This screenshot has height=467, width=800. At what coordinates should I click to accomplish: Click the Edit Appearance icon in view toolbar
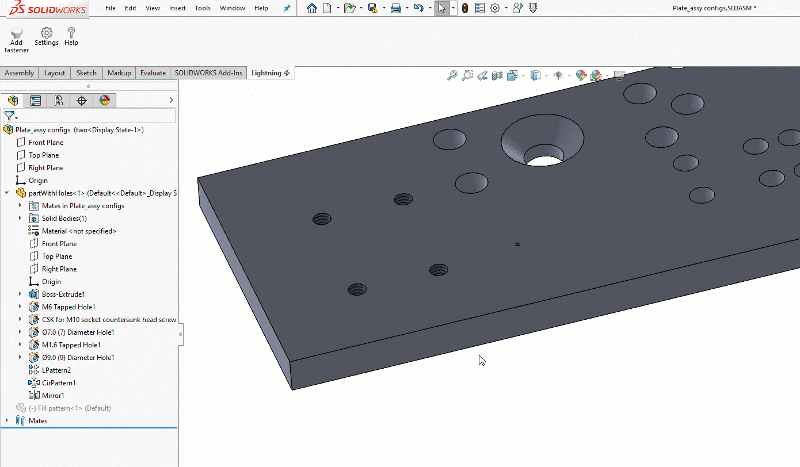tap(581, 74)
